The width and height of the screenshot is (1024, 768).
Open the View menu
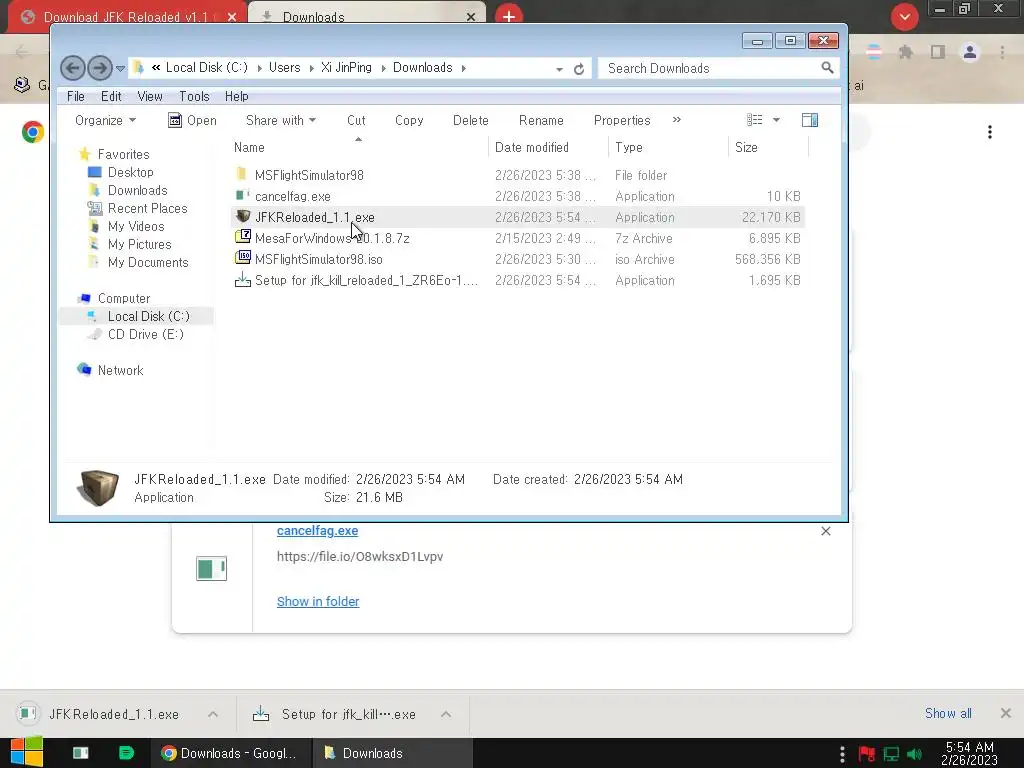pyautogui.click(x=150, y=96)
